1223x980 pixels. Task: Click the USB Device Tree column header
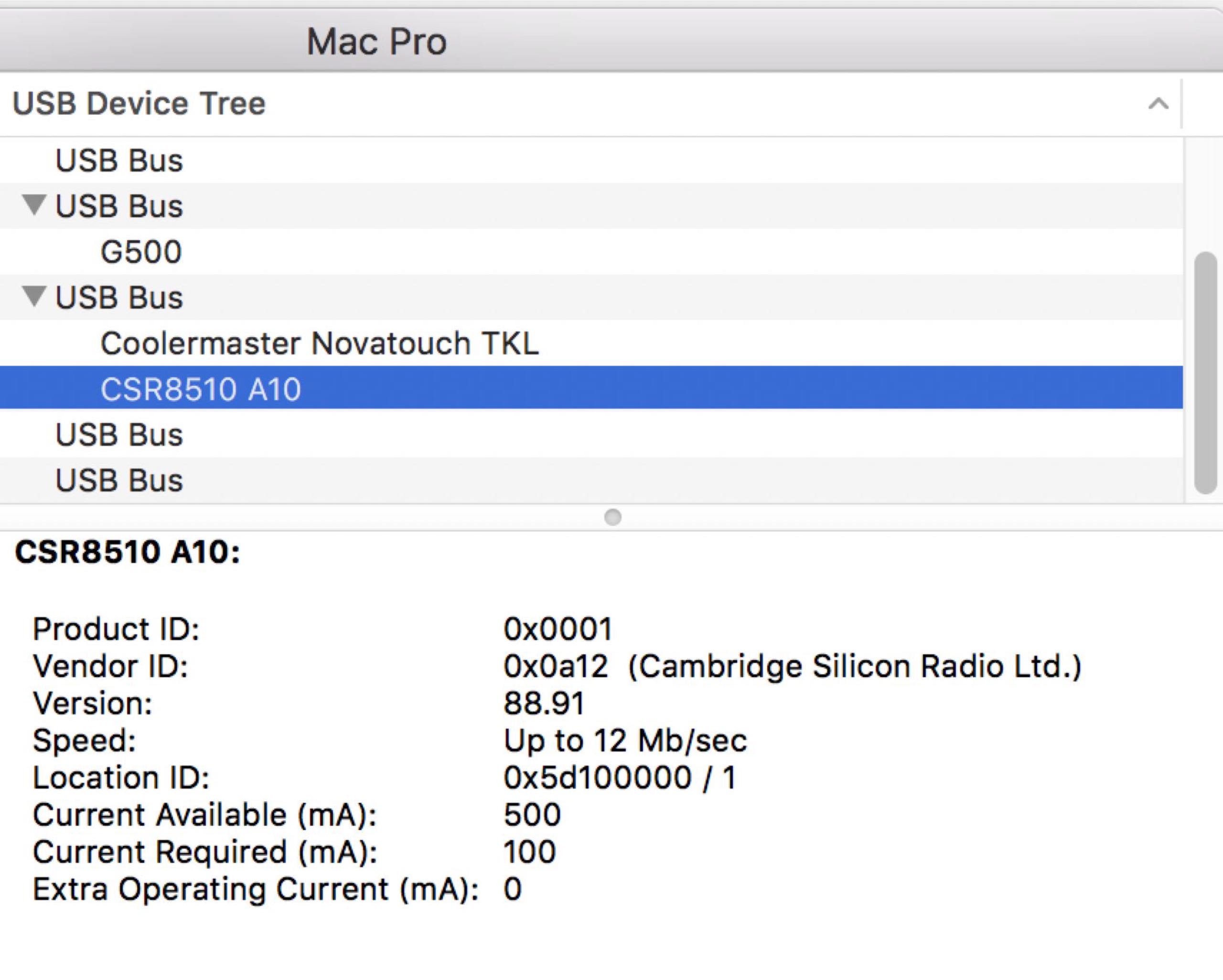(139, 104)
